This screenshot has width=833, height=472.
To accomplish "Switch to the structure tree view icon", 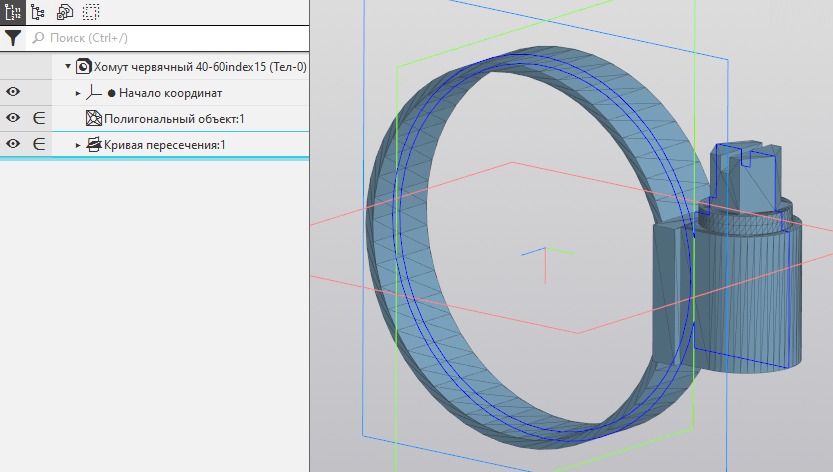I will click(x=39, y=12).
